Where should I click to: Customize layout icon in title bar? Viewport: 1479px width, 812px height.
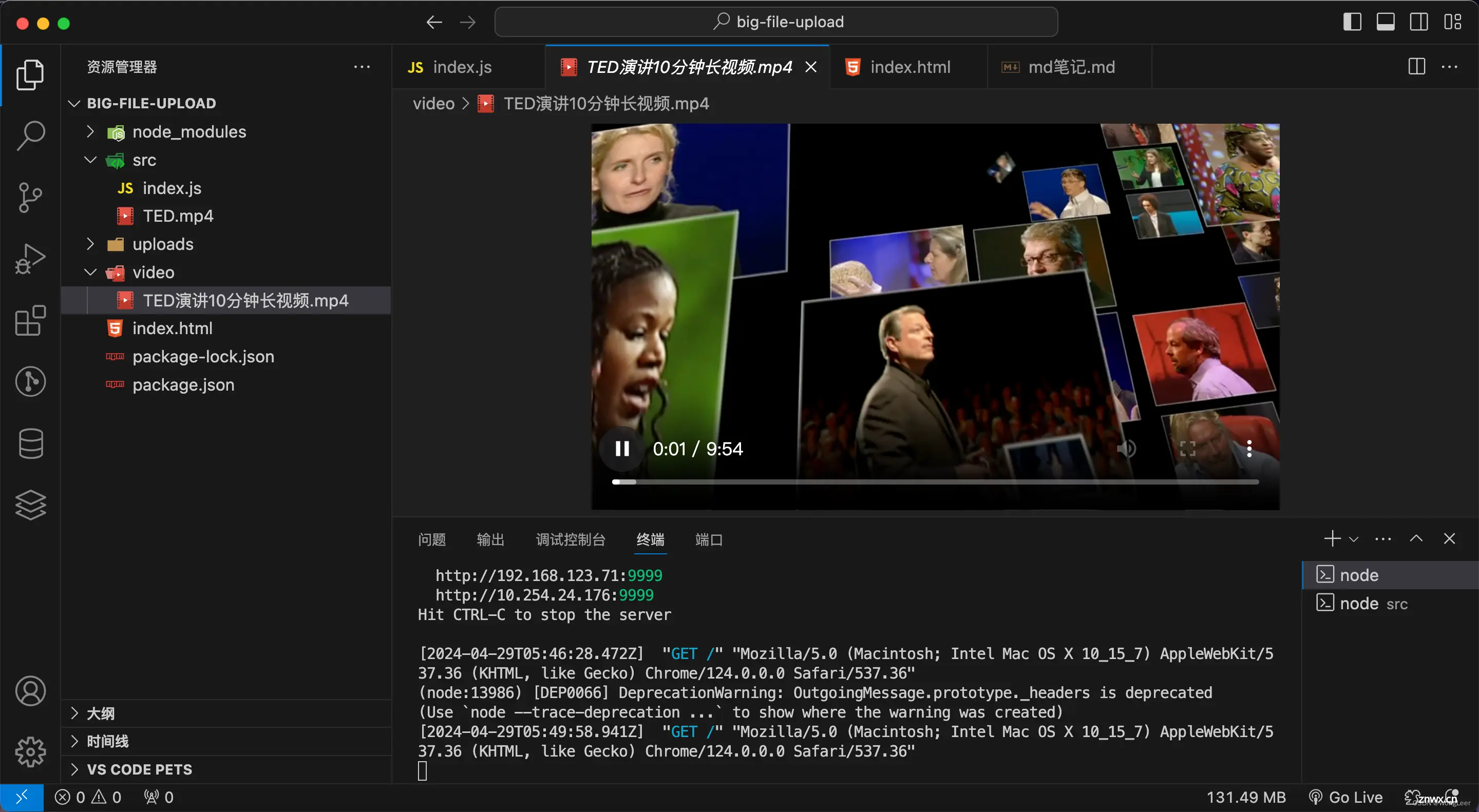[1453, 23]
